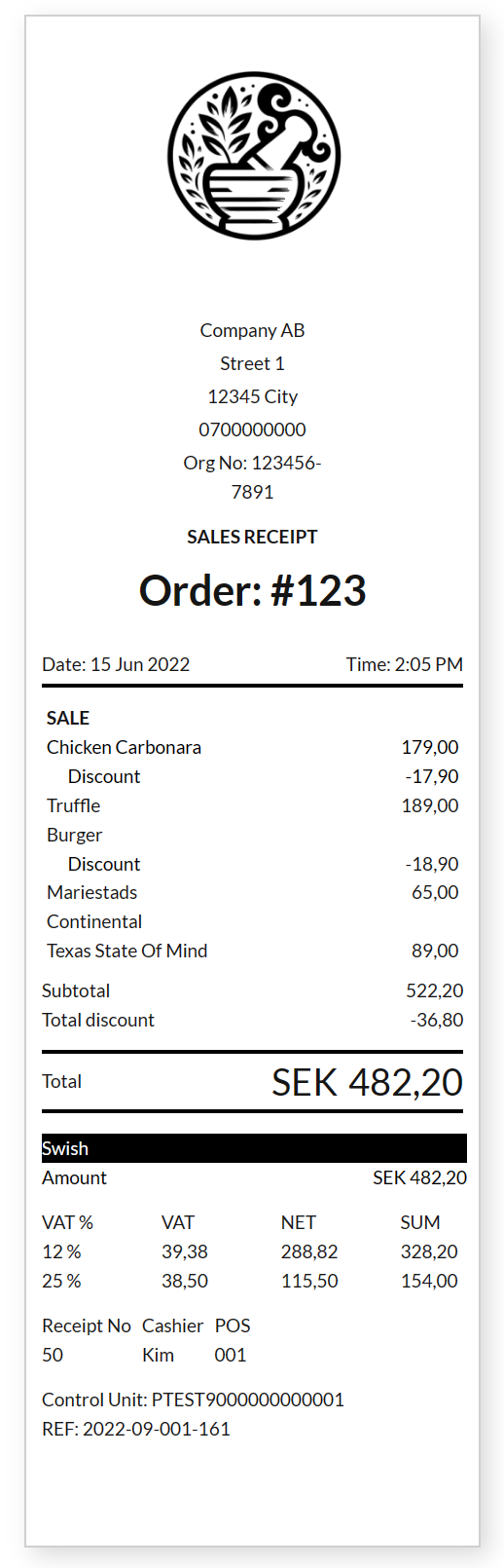Click the Org No 123456-7891 text

(253, 477)
